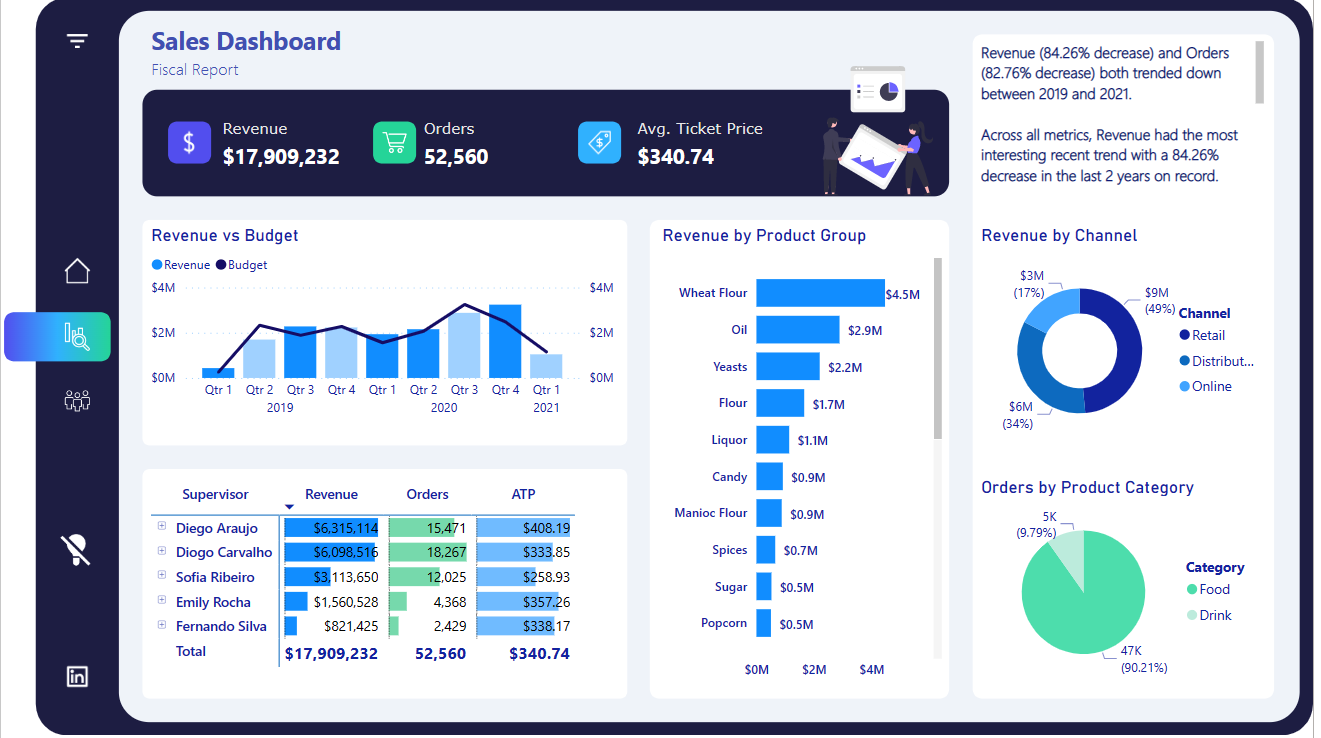
Task: Expand the Emily Rocha row
Action: click(x=161, y=600)
